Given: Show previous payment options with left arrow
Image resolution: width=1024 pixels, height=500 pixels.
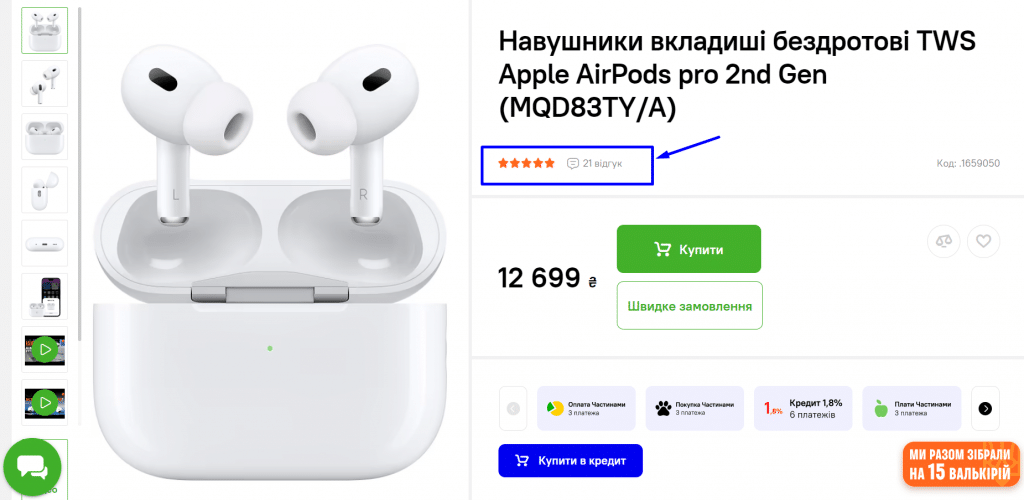Looking at the screenshot, I should coord(513,409).
